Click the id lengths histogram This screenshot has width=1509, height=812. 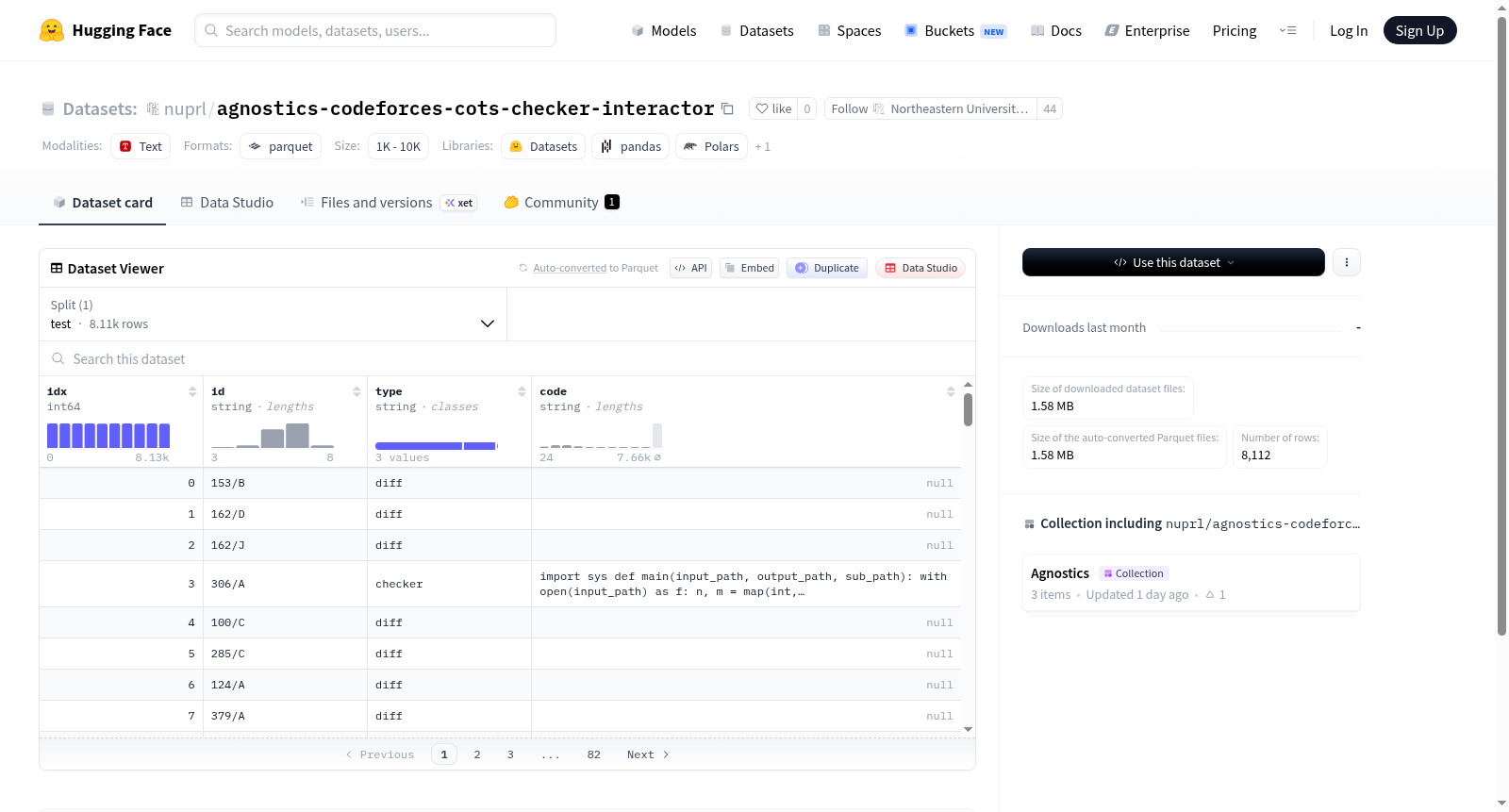click(274, 436)
